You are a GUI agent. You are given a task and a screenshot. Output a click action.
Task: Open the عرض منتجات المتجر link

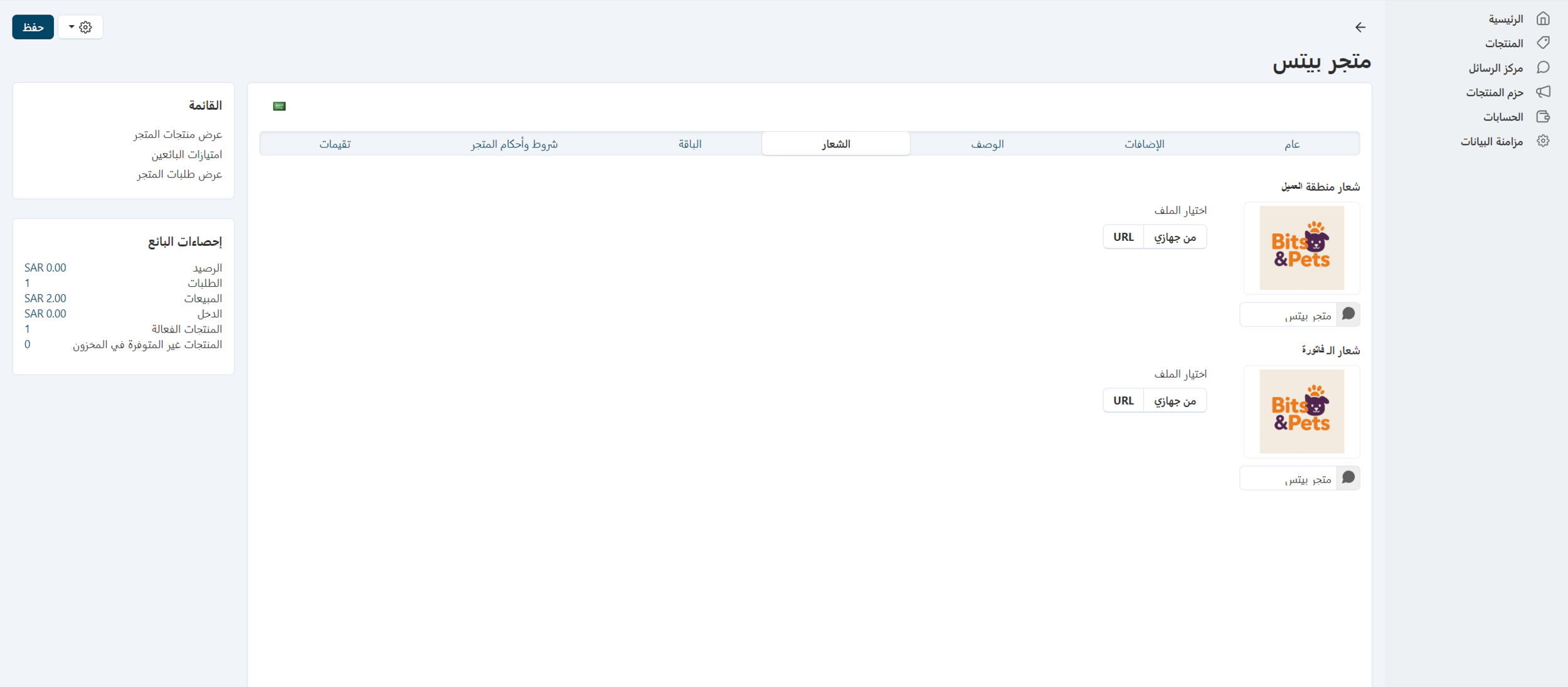coord(177,134)
